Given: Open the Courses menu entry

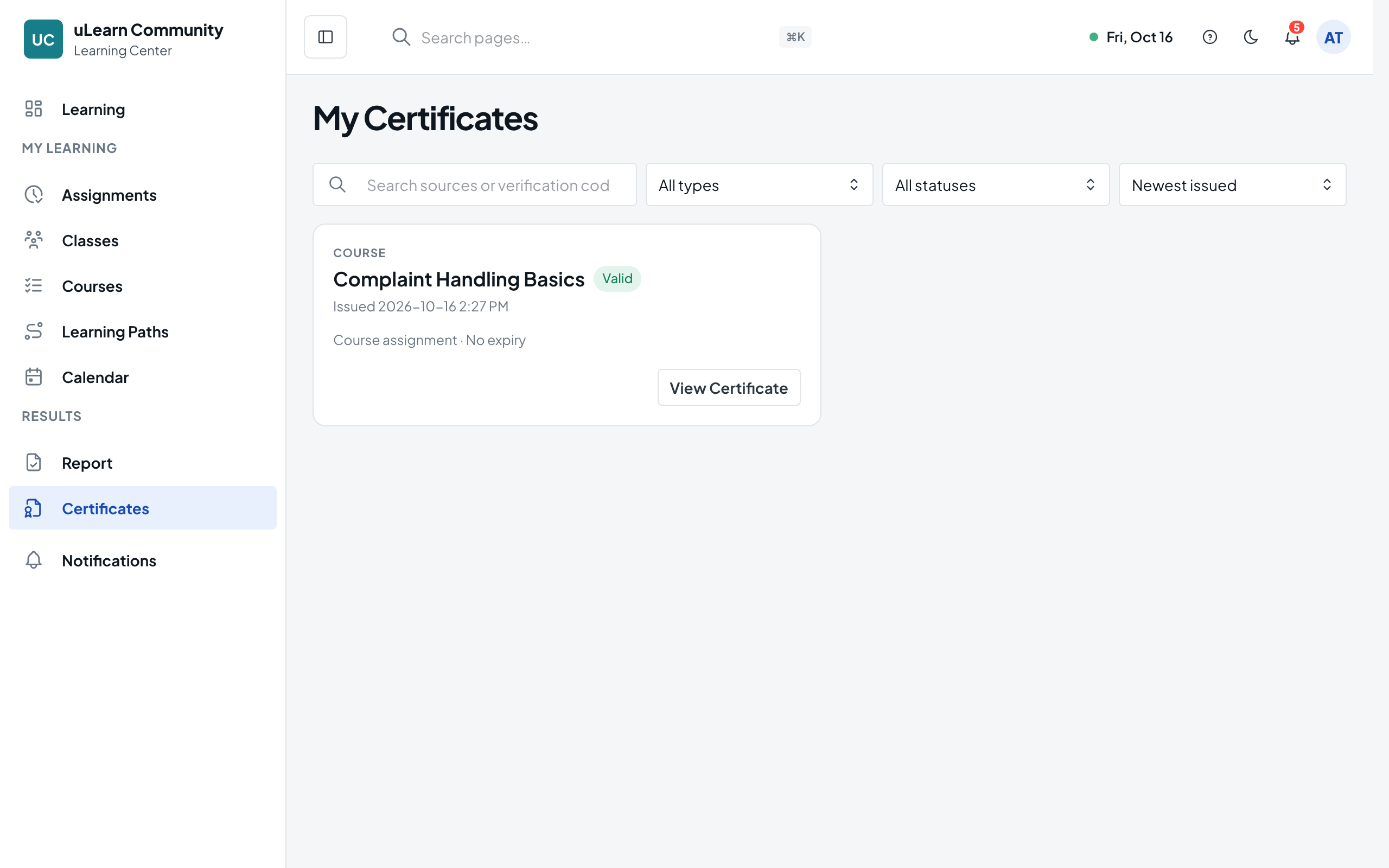Looking at the screenshot, I should [x=142, y=286].
